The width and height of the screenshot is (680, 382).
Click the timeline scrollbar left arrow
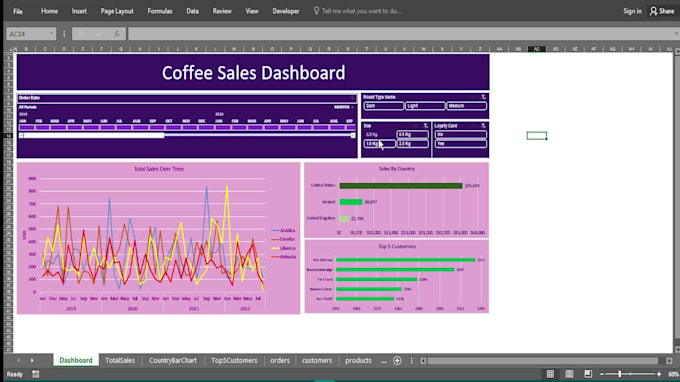21,136
